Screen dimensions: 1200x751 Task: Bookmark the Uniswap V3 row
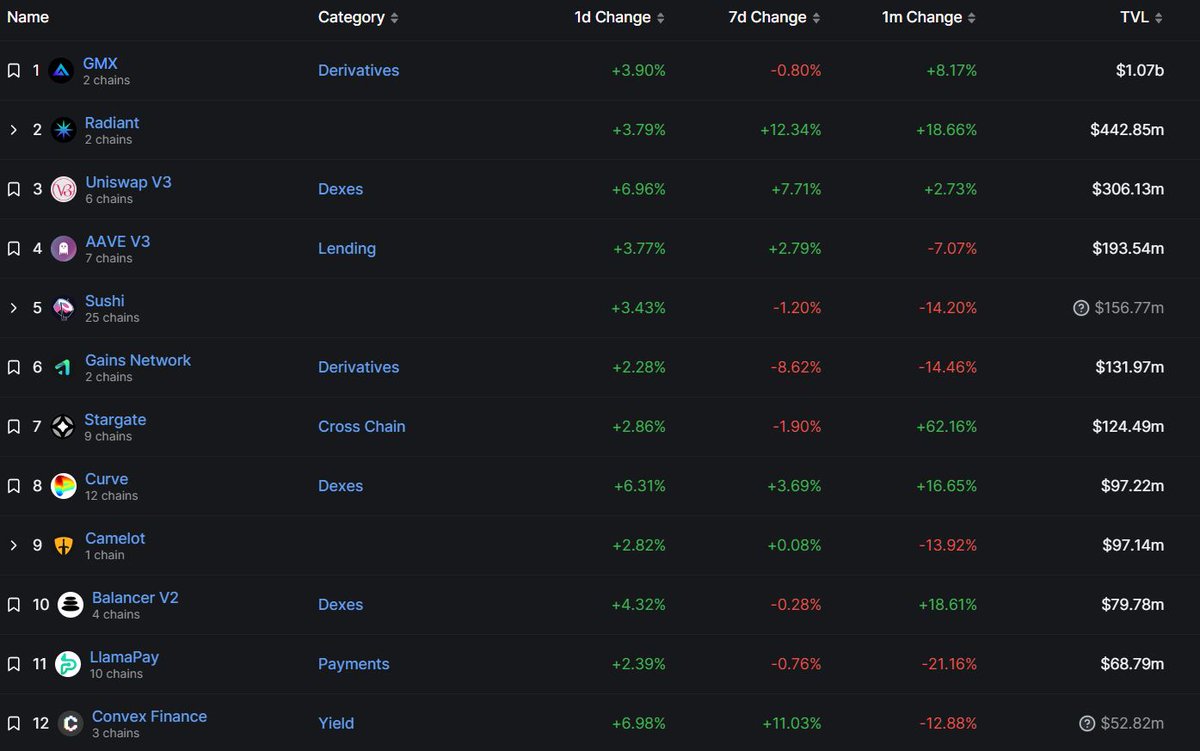point(14,189)
